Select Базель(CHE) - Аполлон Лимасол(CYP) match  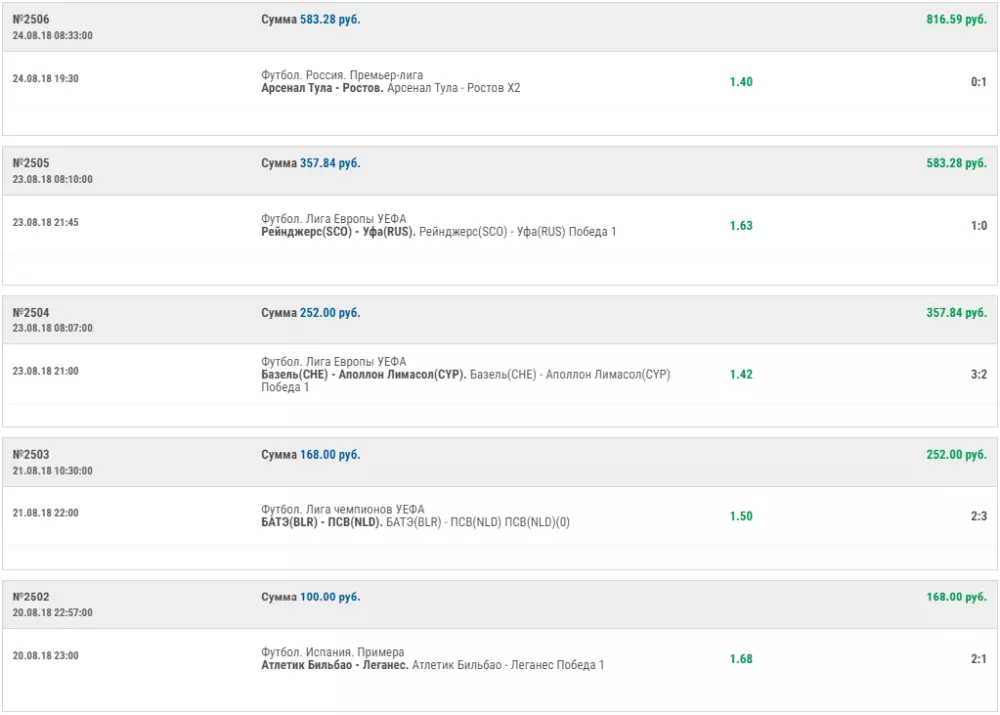tap(364, 375)
